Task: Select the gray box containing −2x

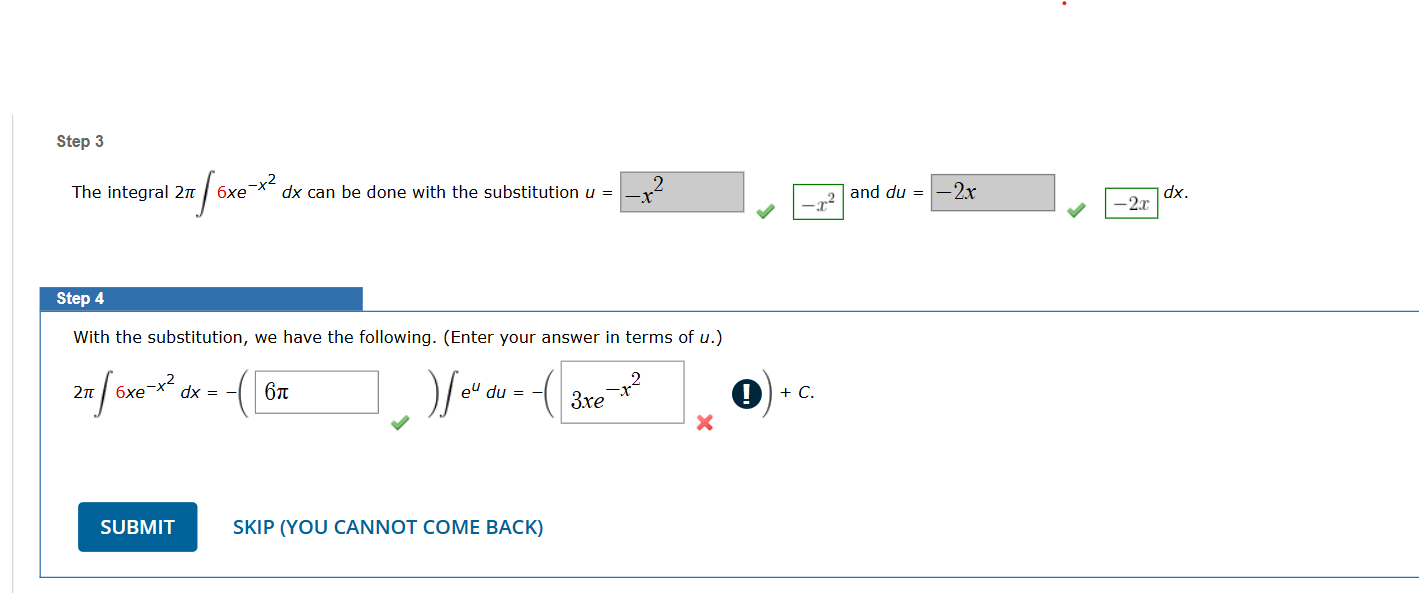Action: [x=992, y=191]
